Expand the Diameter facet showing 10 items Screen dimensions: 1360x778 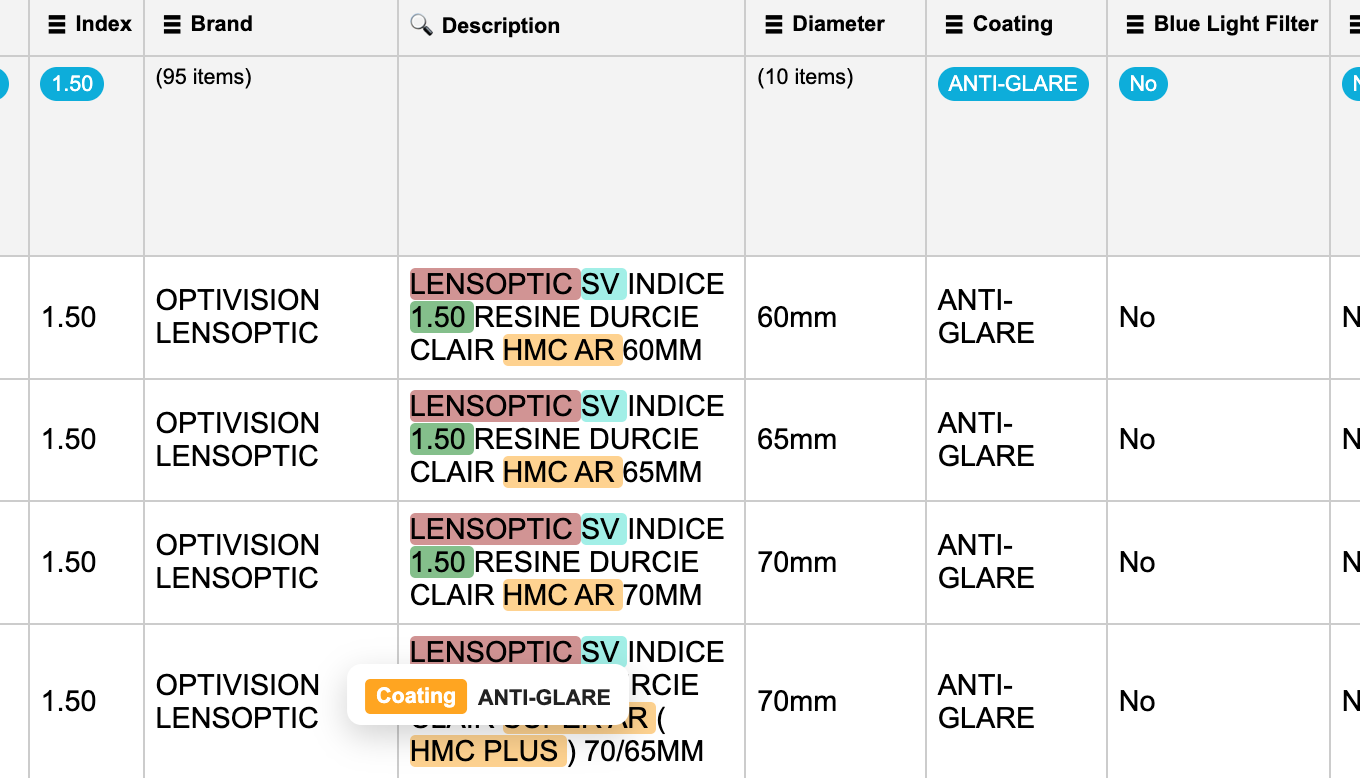(805, 77)
